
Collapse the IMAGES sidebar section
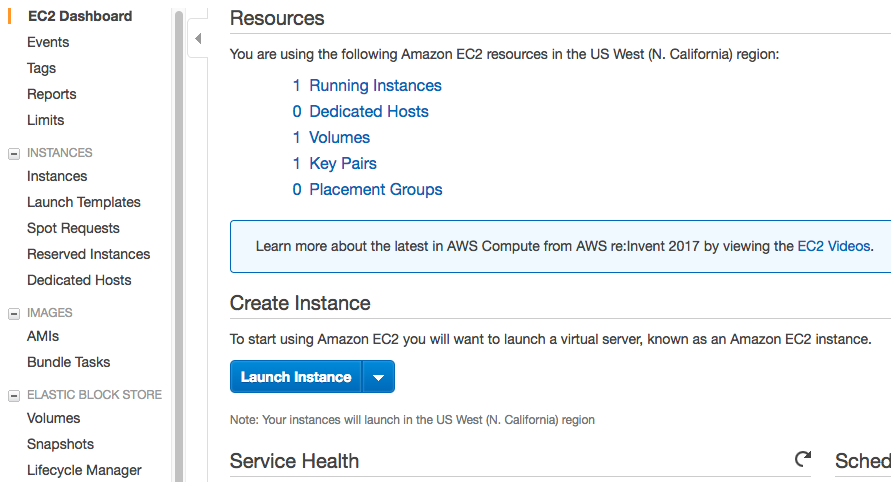tap(14, 313)
